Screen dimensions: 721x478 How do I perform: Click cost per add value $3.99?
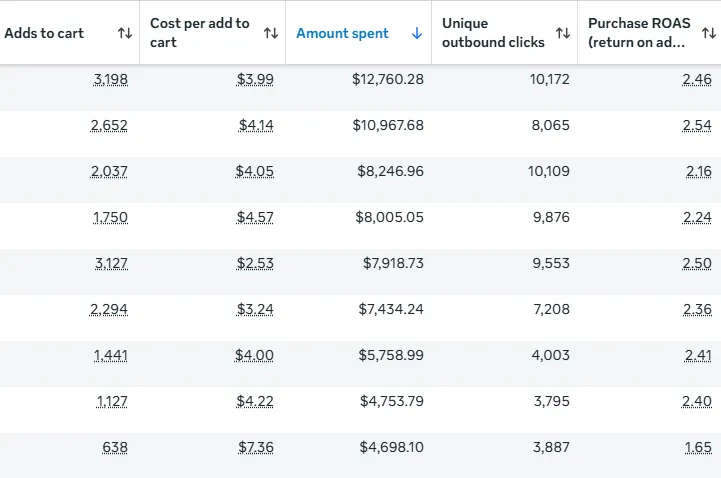(255, 80)
